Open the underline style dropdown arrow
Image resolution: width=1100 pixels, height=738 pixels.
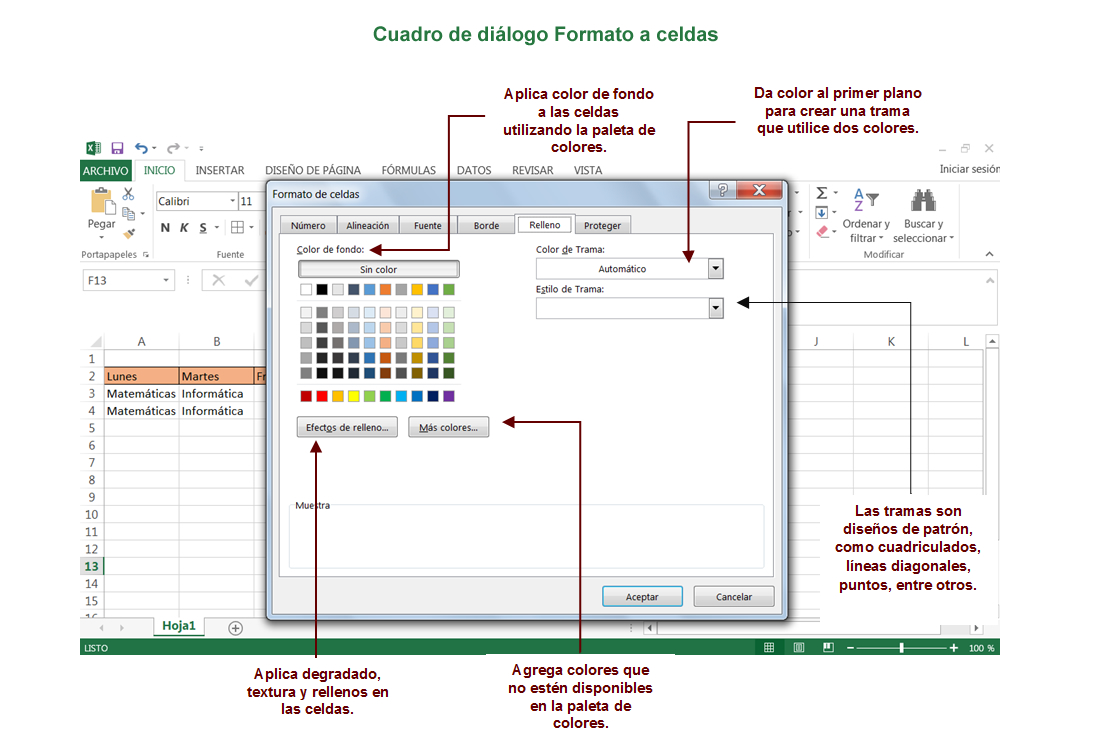[x=217, y=227]
